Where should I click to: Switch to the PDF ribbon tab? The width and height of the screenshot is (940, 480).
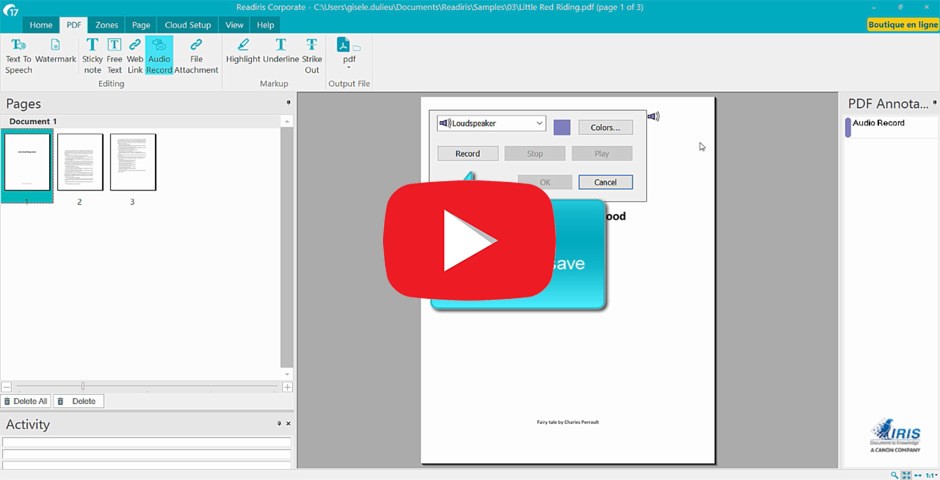coord(74,25)
